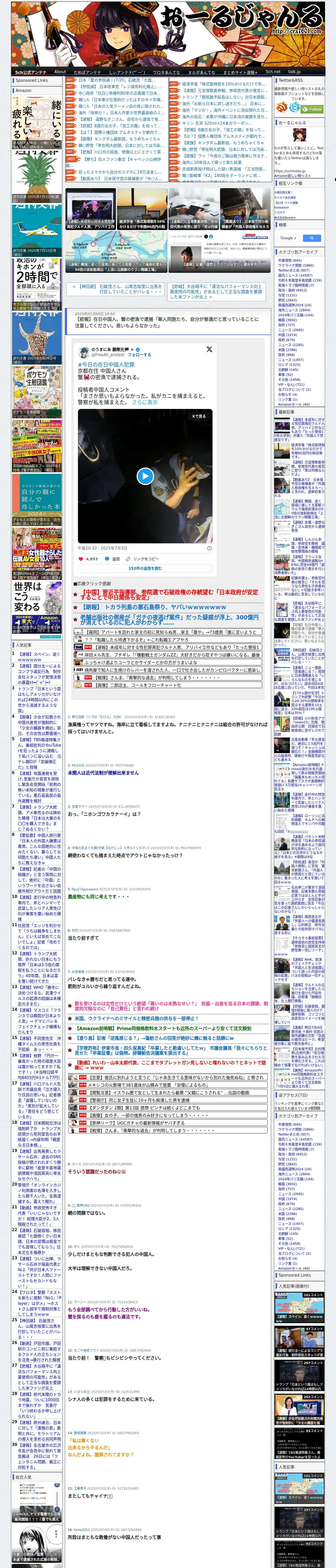Click the tweet reply bubble icon
This screenshot has height=1568, width=336.
tap(107, 558)
